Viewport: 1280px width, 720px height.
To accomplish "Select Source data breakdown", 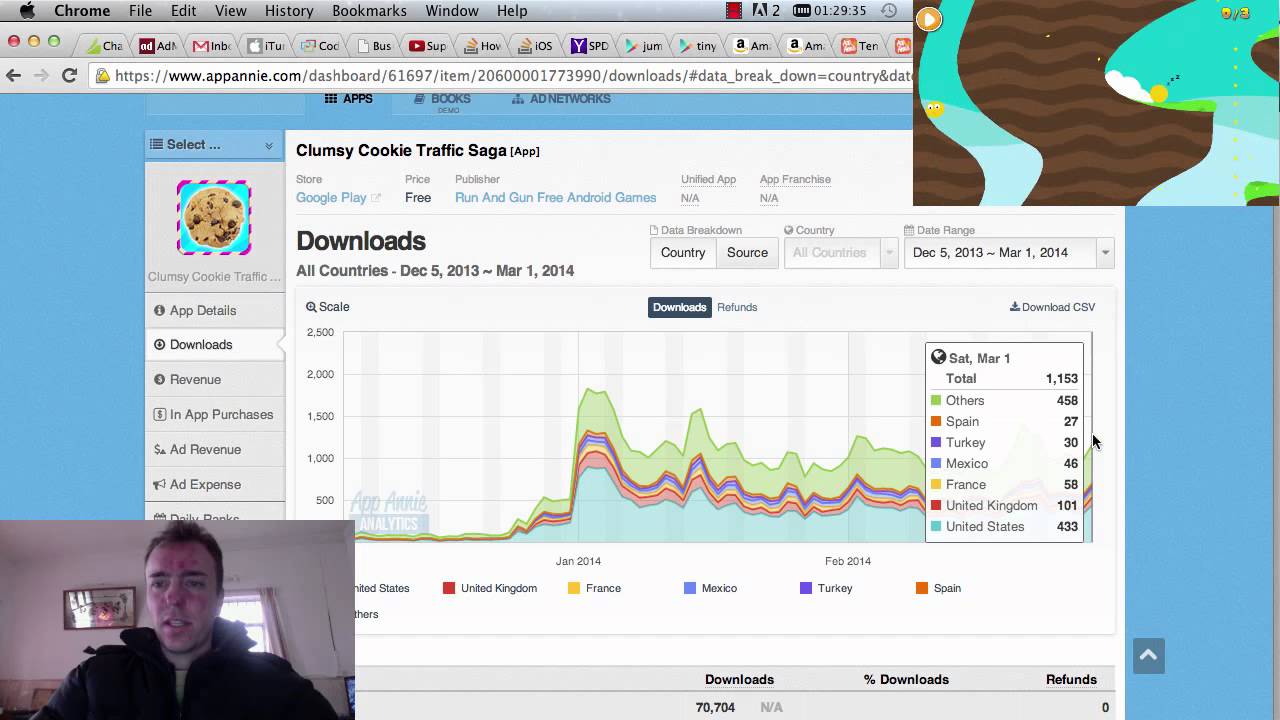I will [x=747, y=253].
